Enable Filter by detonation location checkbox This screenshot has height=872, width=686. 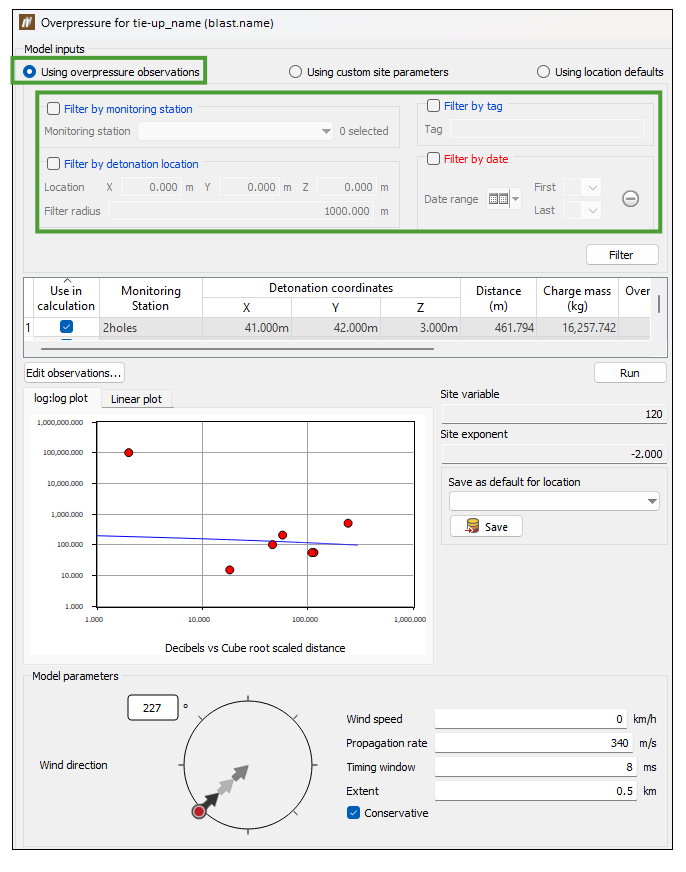pos(53,164)
